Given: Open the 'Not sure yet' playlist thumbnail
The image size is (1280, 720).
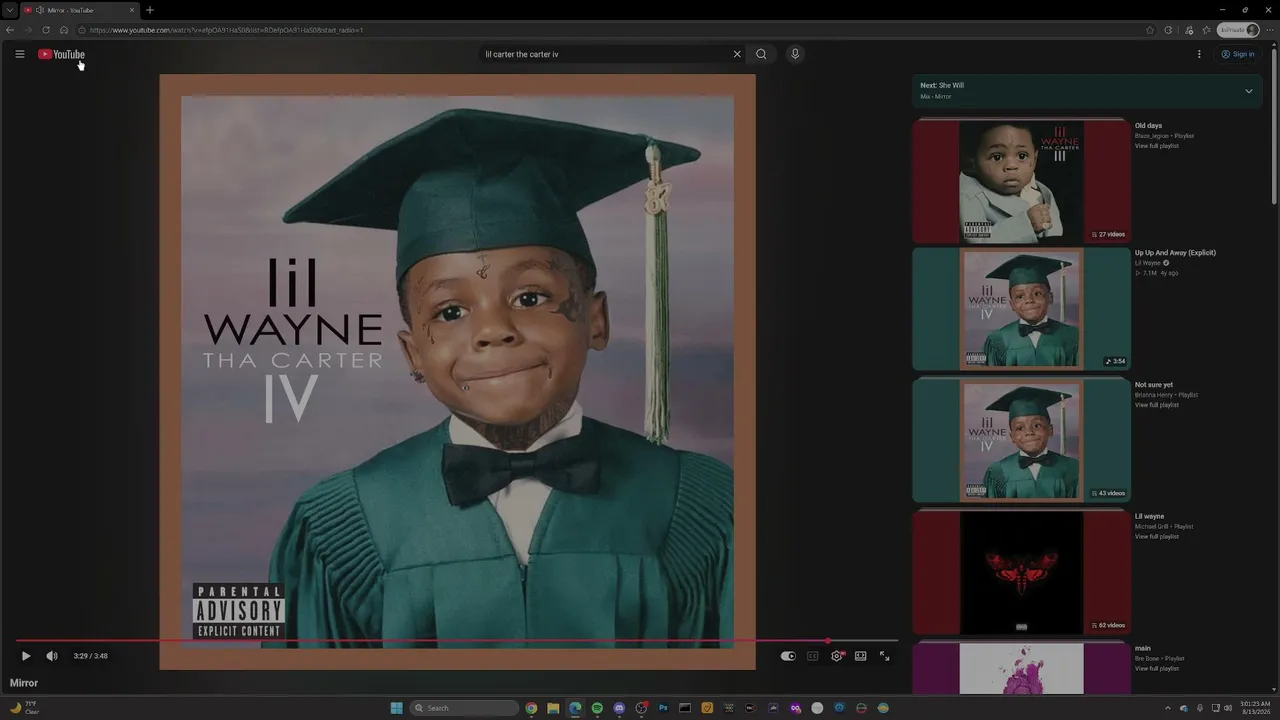Looking at the screenshot, I should click(x=1021, y=440).
